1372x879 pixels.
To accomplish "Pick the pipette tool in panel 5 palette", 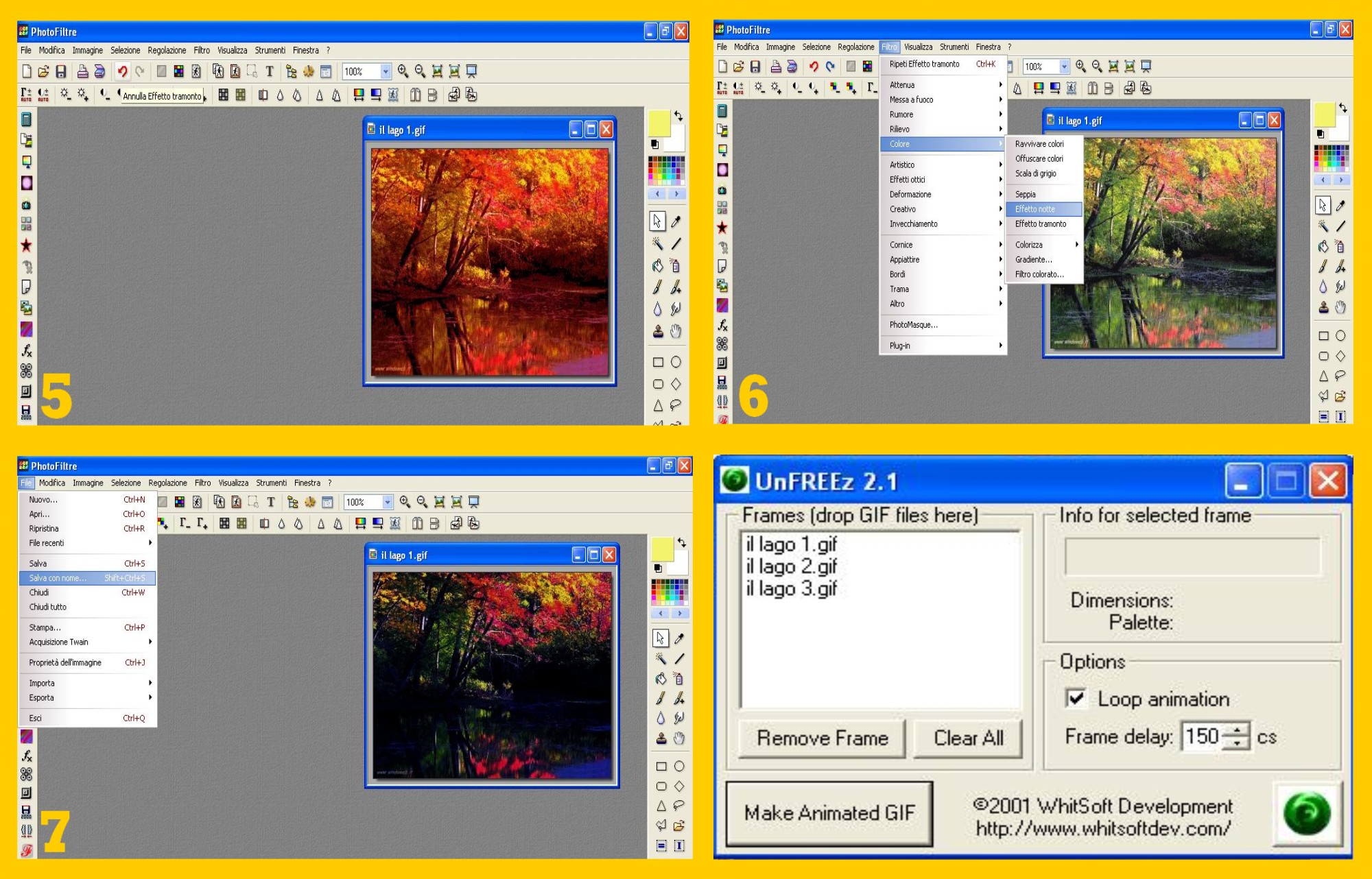I will point(676,221).
